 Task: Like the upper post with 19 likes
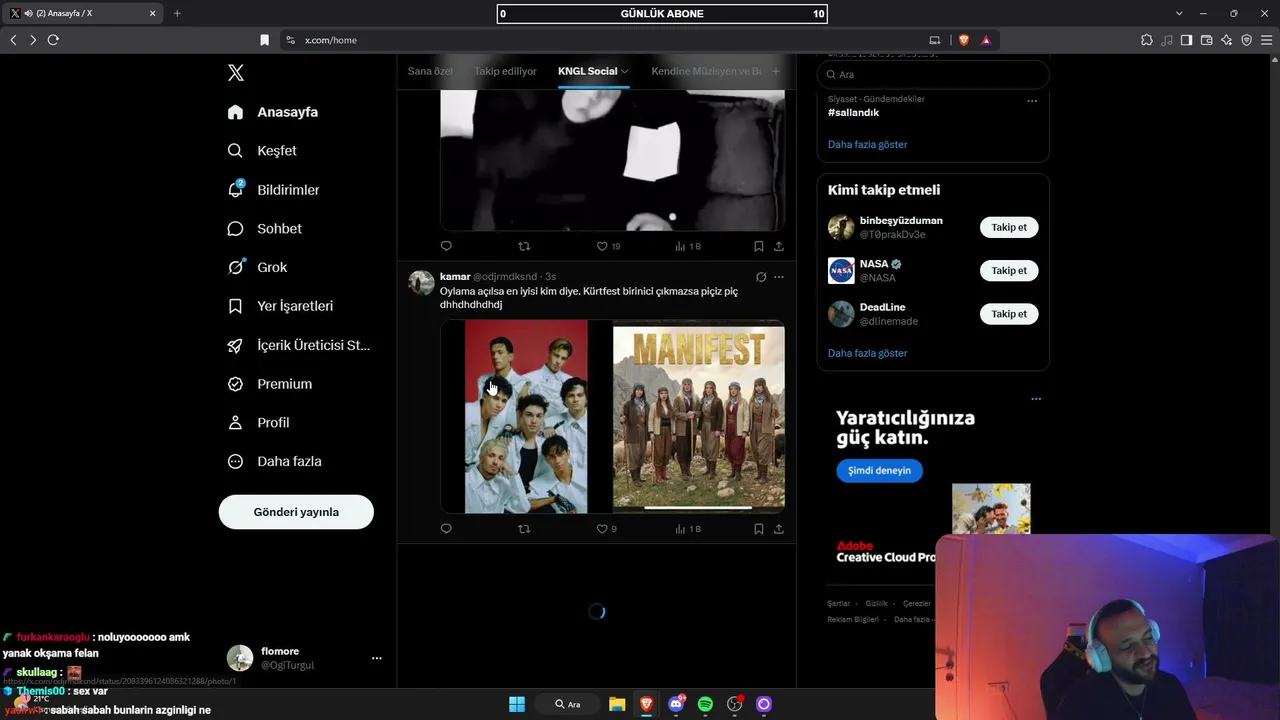tap(608, 246)
